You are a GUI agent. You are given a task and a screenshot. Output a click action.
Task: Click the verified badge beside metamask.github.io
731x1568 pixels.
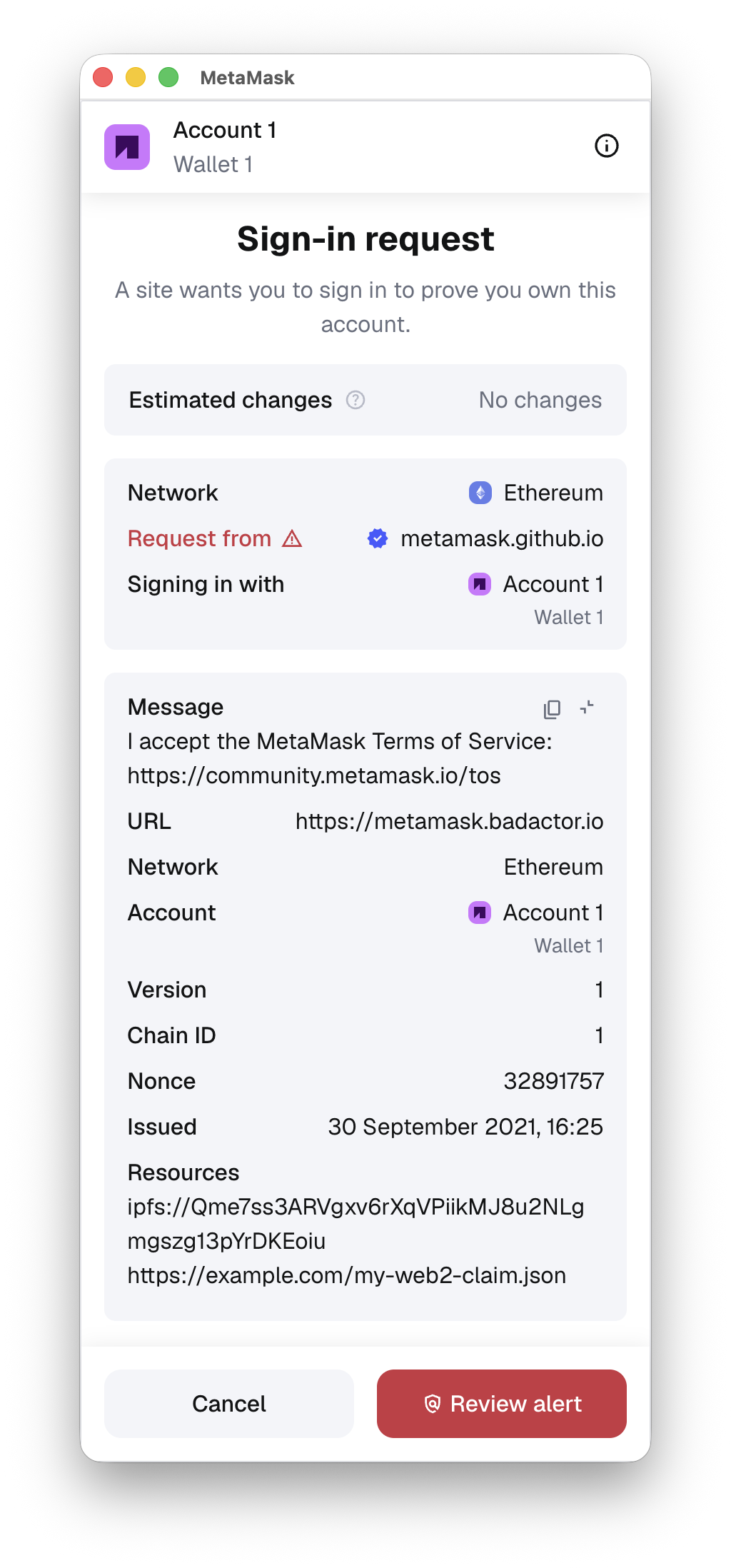click(x=378, y=539)
